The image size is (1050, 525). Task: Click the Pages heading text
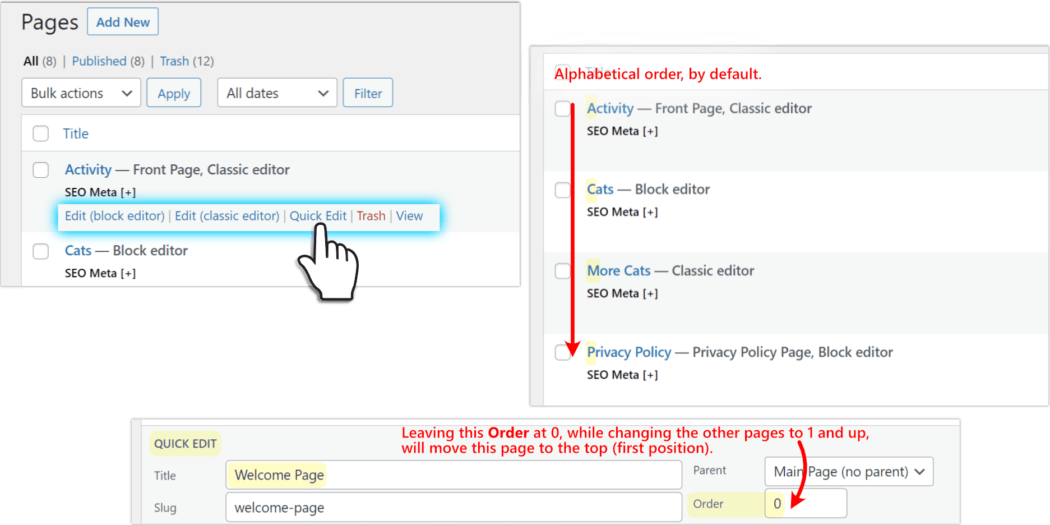tap(50, 22)
